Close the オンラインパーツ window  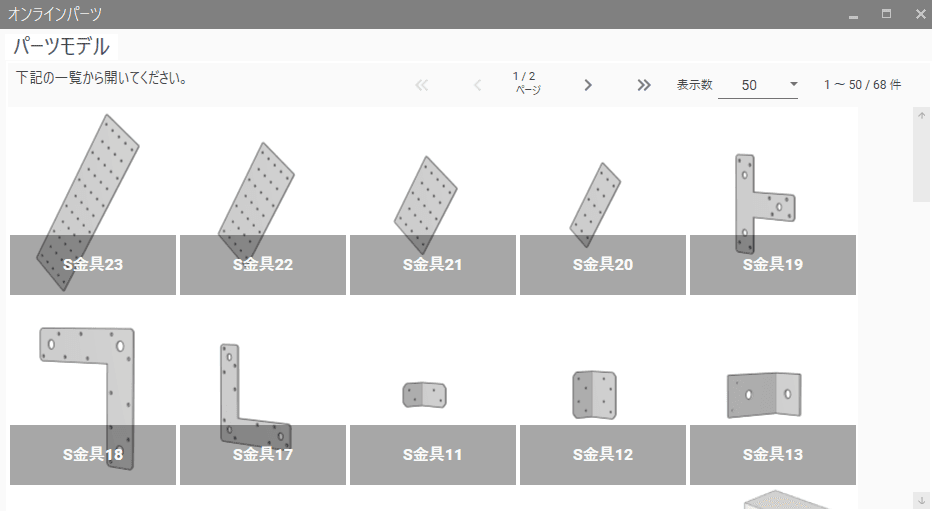(x=920, y=14)
